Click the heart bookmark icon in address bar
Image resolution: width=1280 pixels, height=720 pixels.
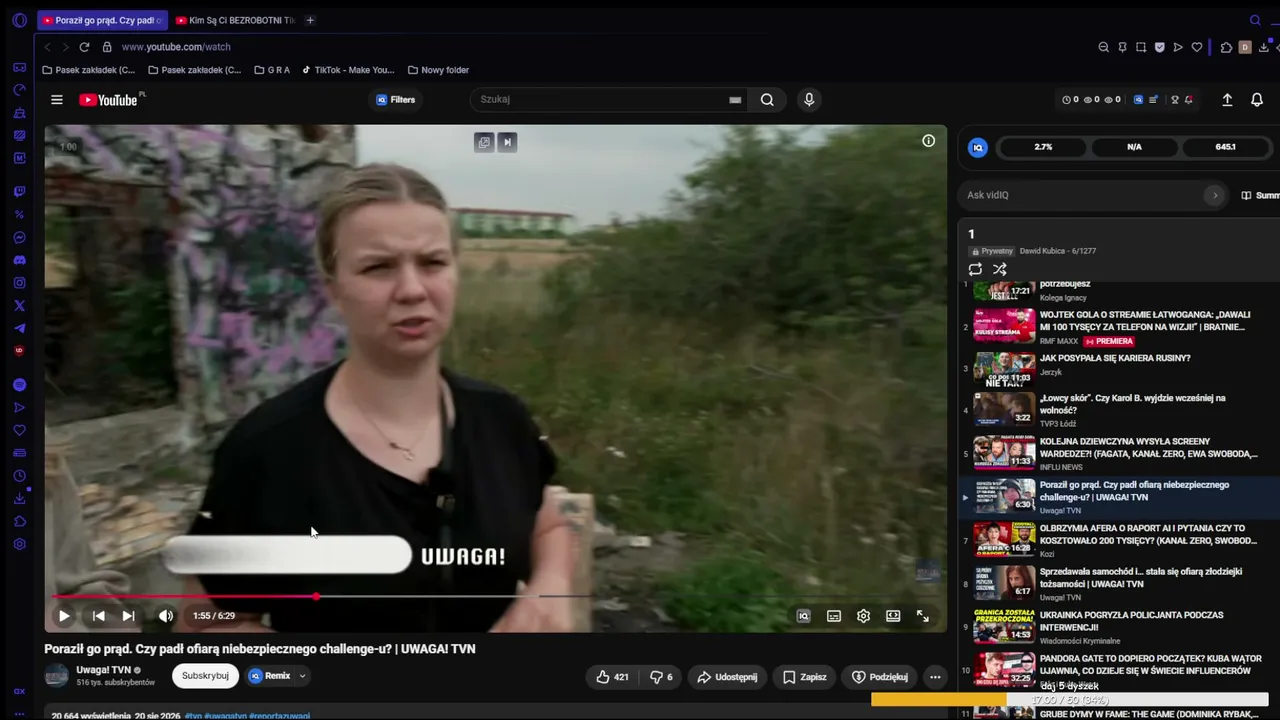tap(1196, 47)
